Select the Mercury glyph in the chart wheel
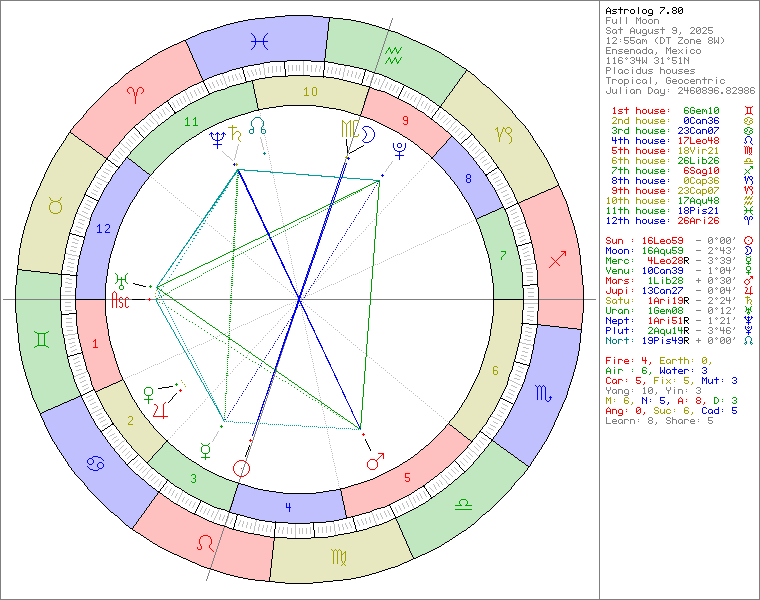This screenshot has height=600, width=760. [206, 447]
